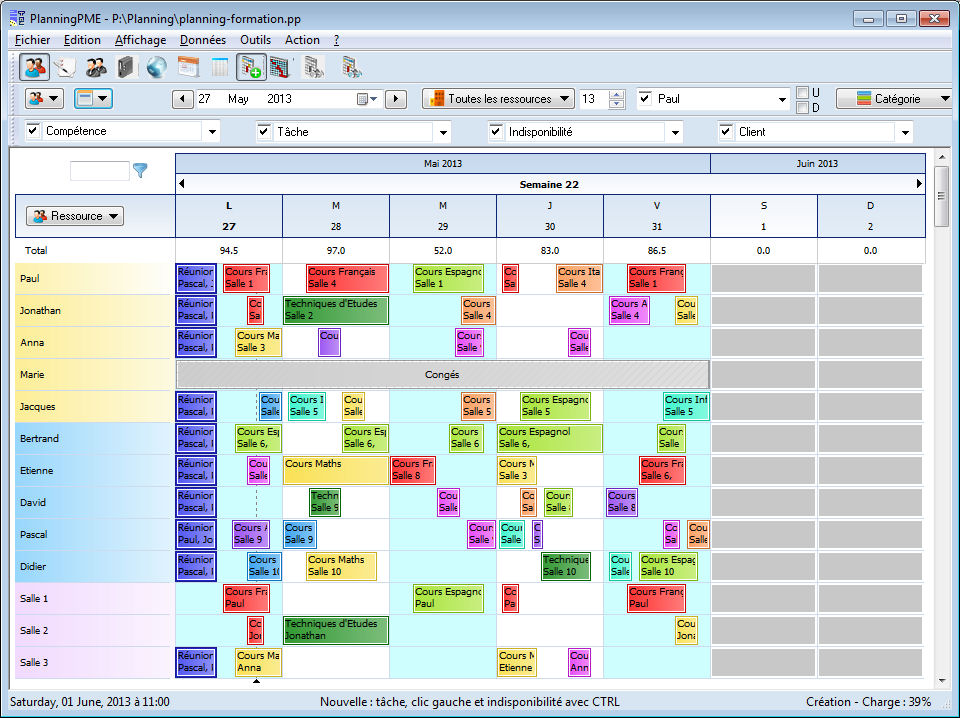
Task: Open the Affichage menu
Action: click(x=140, y=40)
